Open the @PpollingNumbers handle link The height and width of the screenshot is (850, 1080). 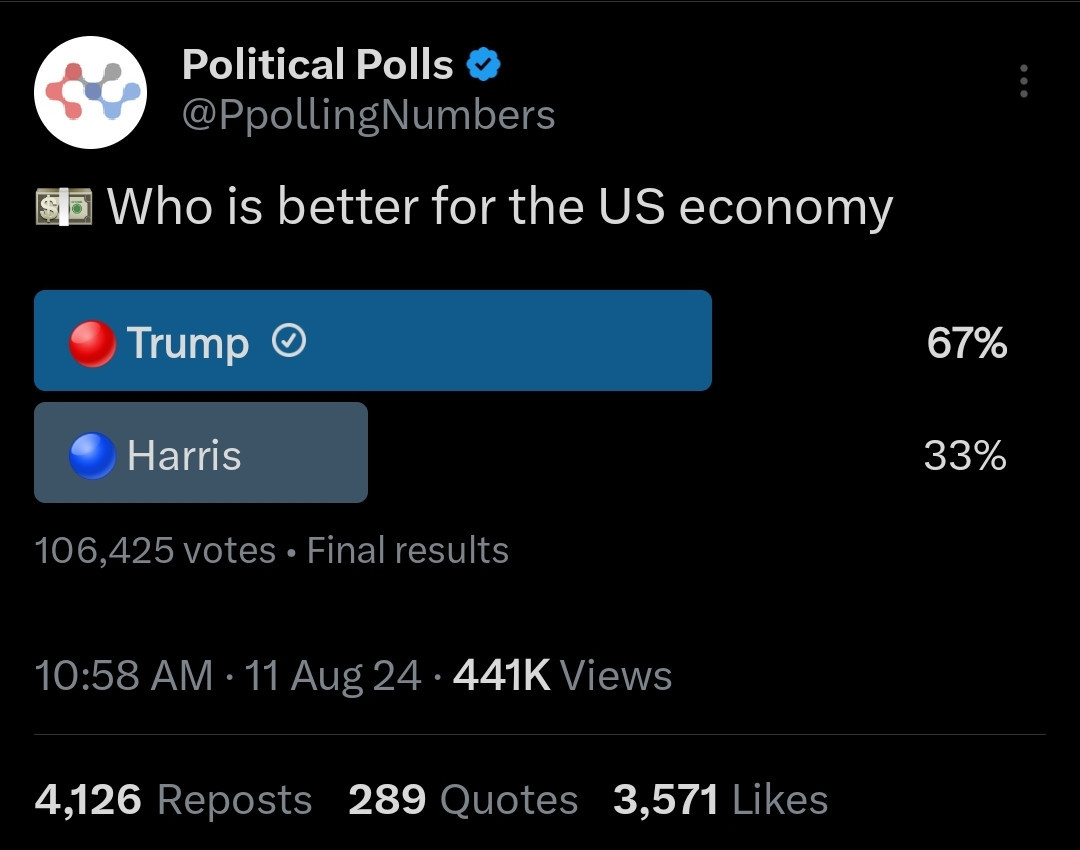368,115
